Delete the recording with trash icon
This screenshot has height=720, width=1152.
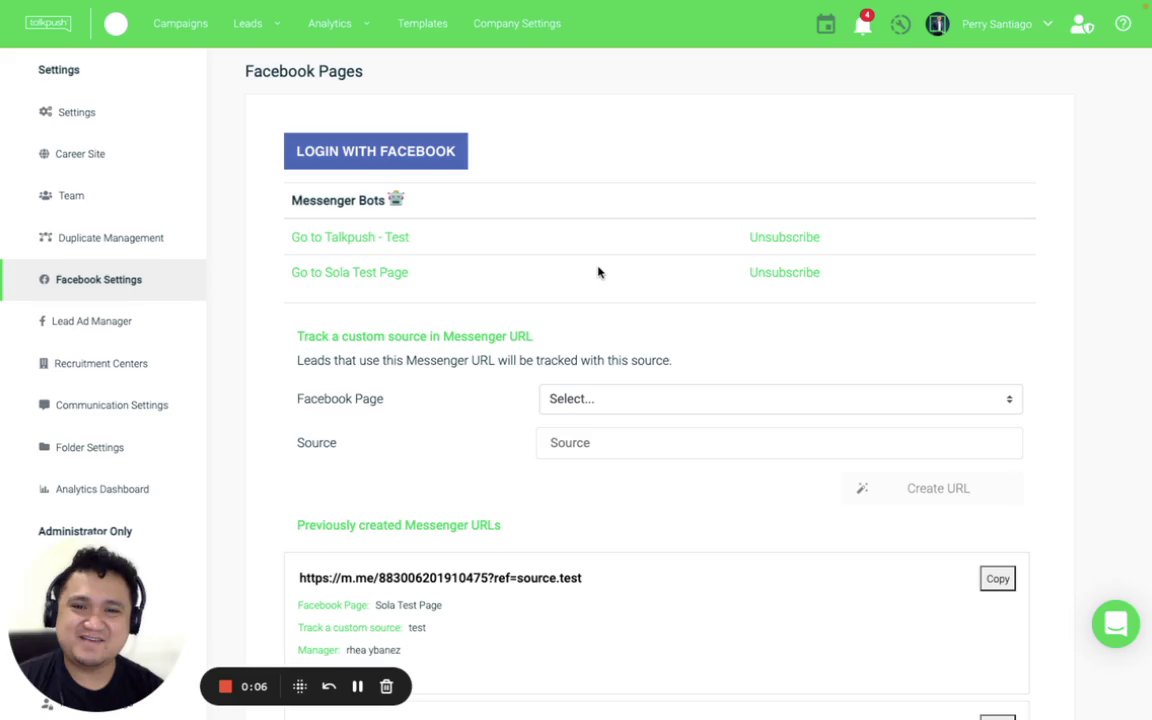[386, 686]
